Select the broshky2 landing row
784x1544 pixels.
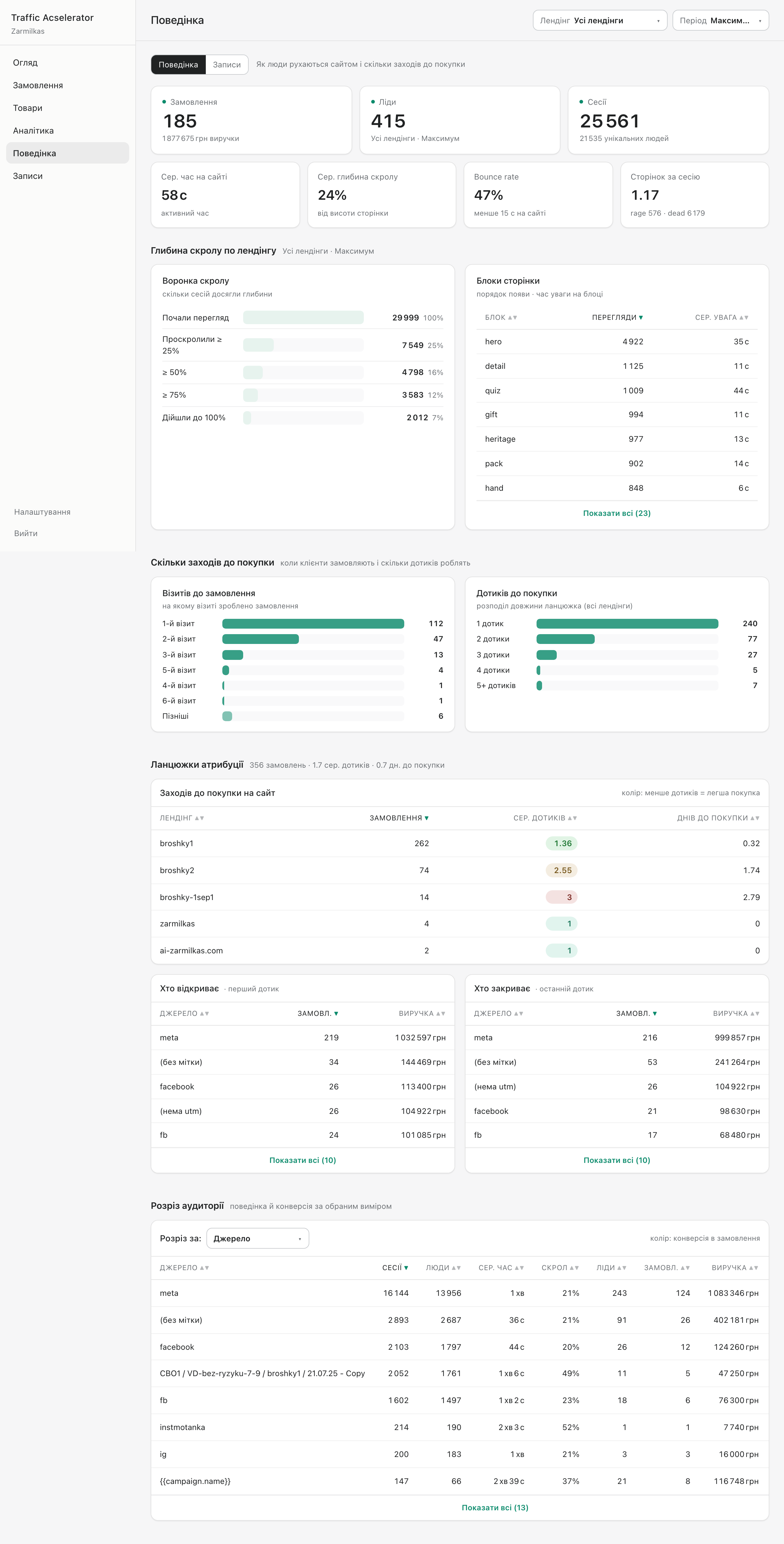[x=460, y=870]
